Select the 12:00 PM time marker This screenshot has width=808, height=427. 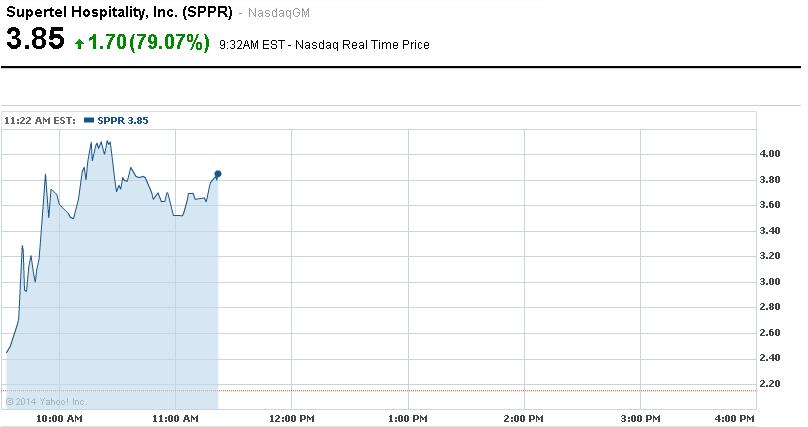pos(291,417)
